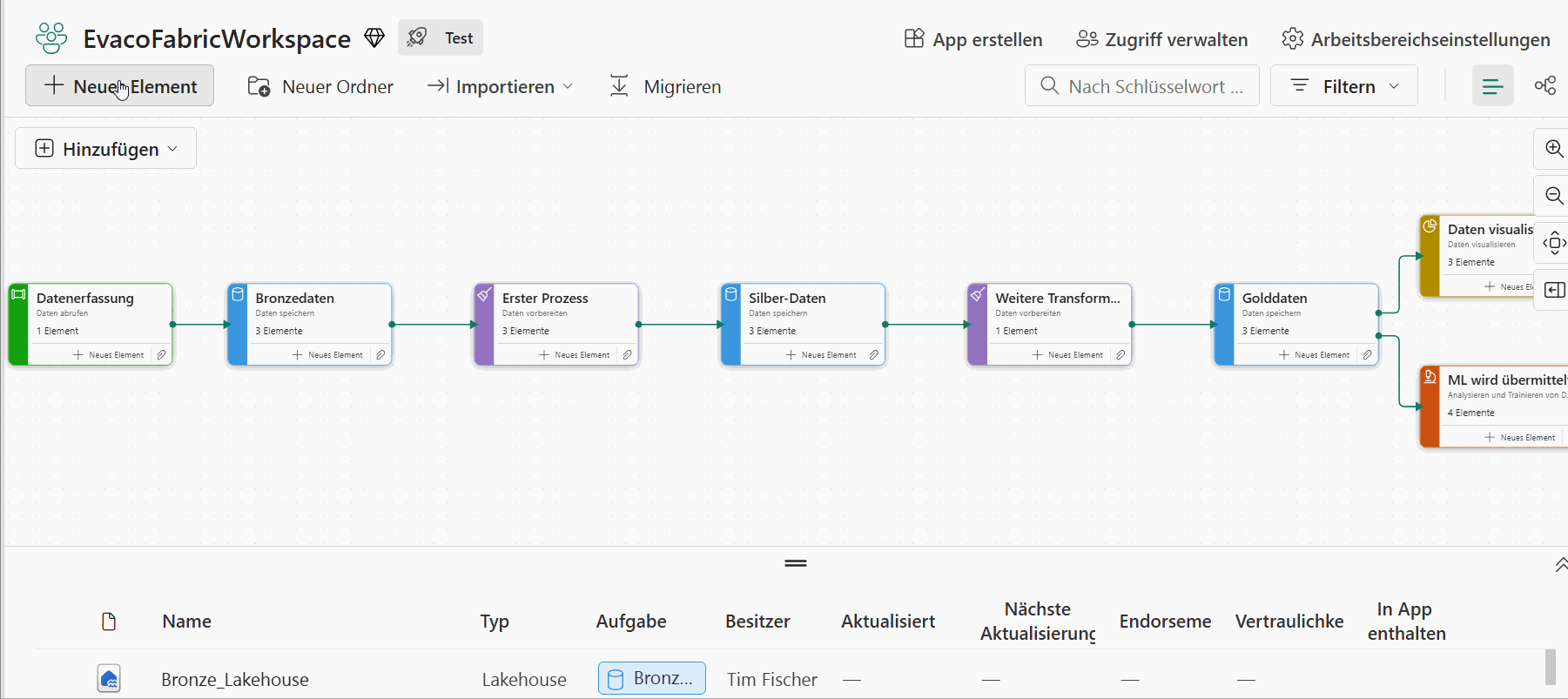This screenshot has height=699, width=1568.
Task: Sort the list by the Name column
Action: coord(186,622)
